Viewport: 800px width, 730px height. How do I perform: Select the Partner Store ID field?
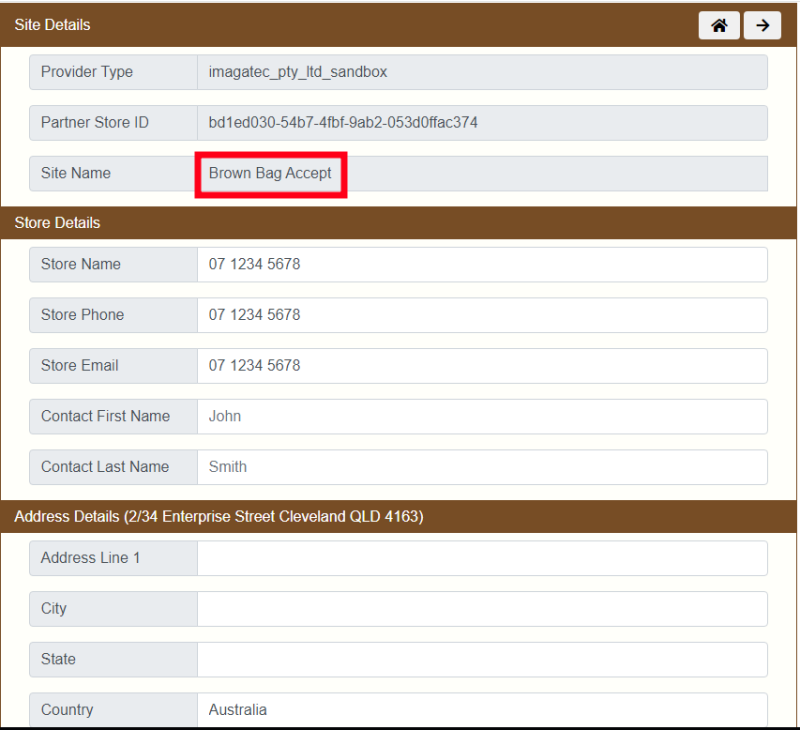pos(482,123)
